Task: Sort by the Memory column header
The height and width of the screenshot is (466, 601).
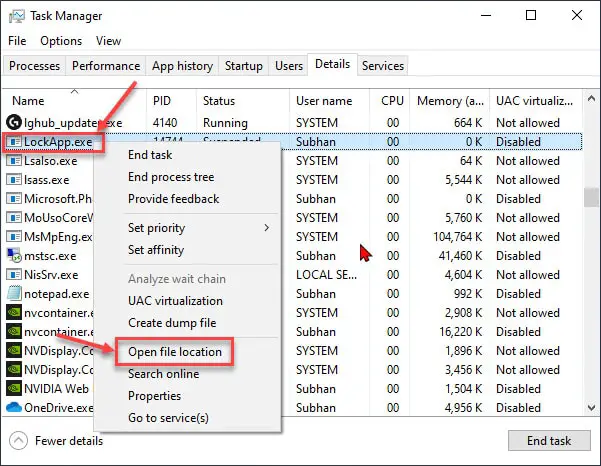Action: pyautogui.click(x=450, y=101)
